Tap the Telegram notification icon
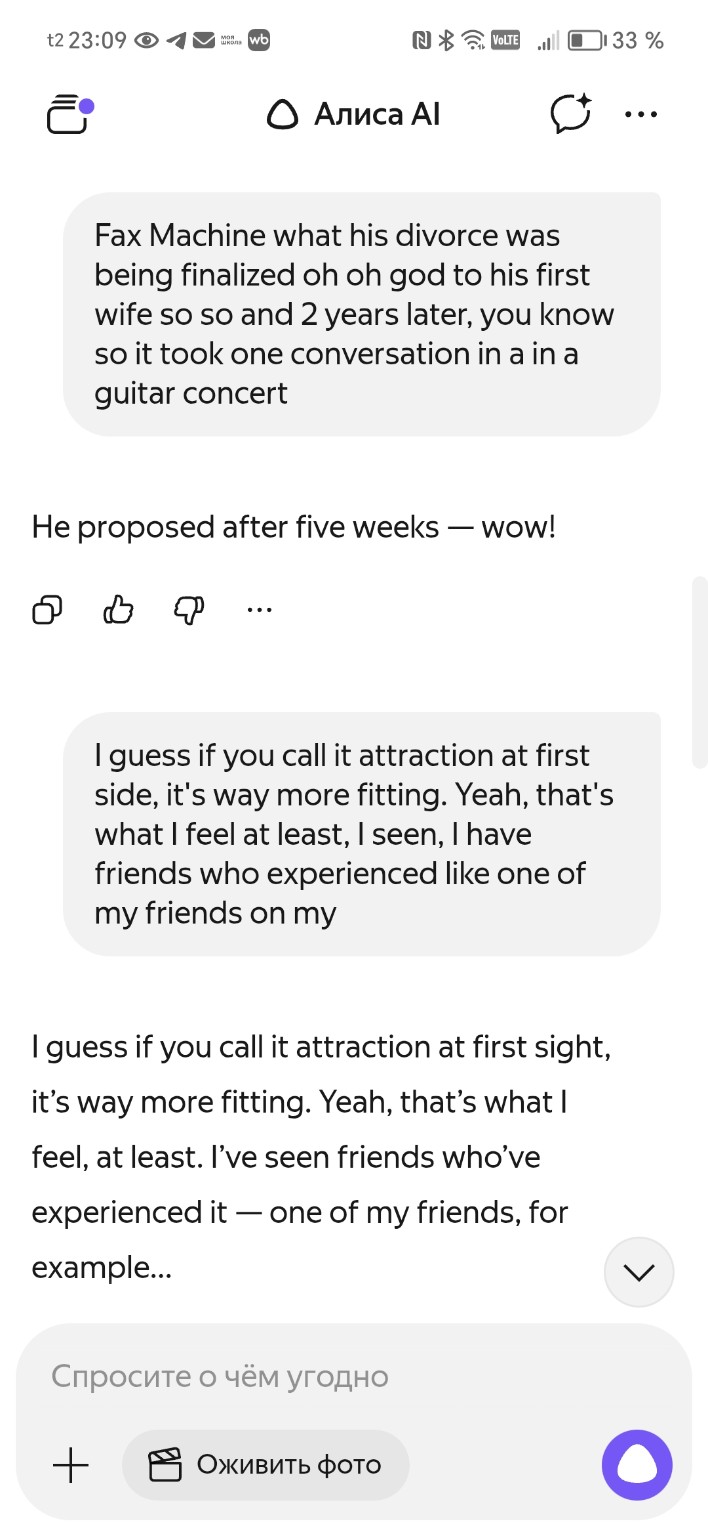Screen dimensions: 708x1536 click(177, 41)
